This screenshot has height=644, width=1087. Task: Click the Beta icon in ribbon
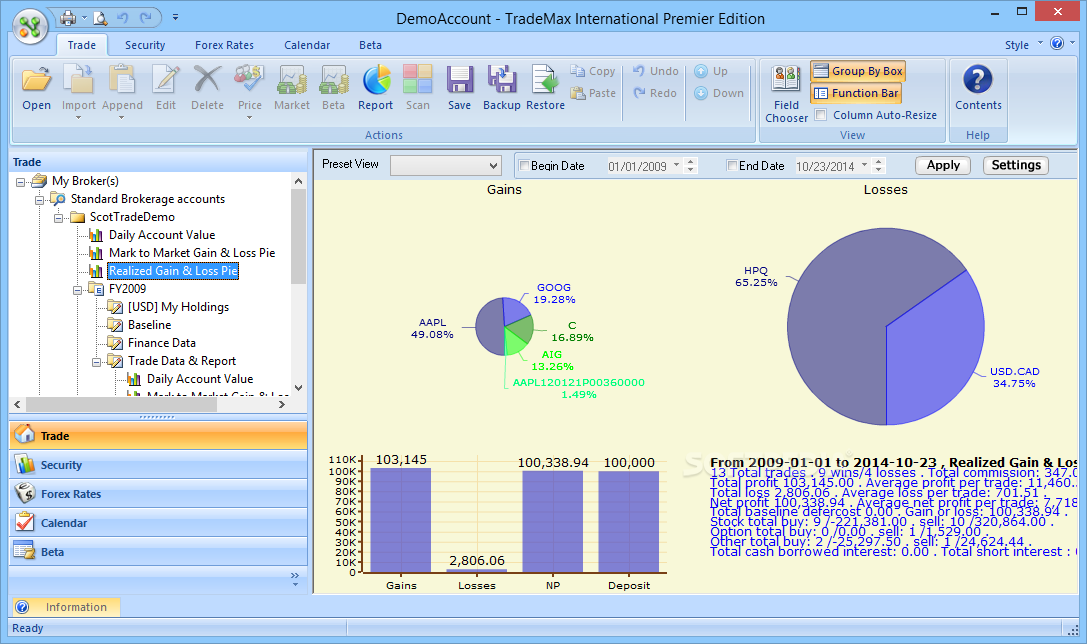(x=333, y=79)
